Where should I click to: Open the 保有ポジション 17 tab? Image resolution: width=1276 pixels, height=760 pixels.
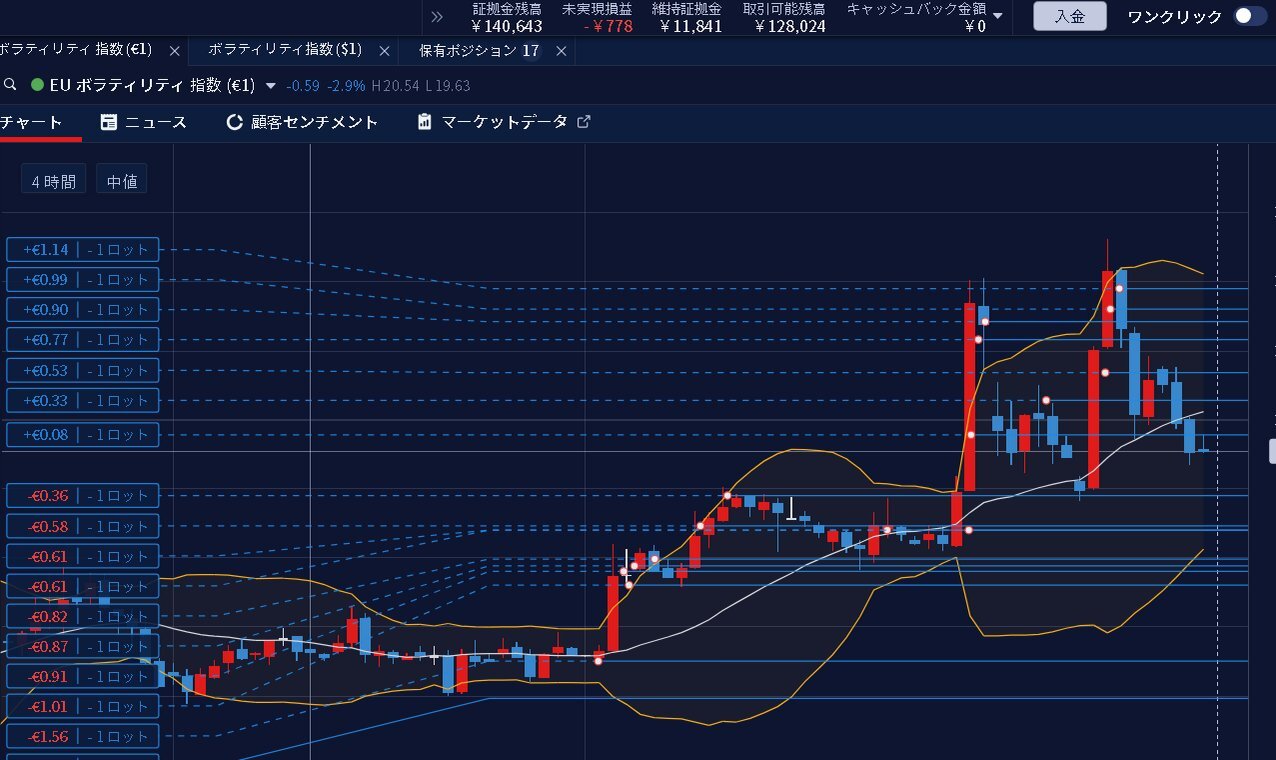coord(479,50)
